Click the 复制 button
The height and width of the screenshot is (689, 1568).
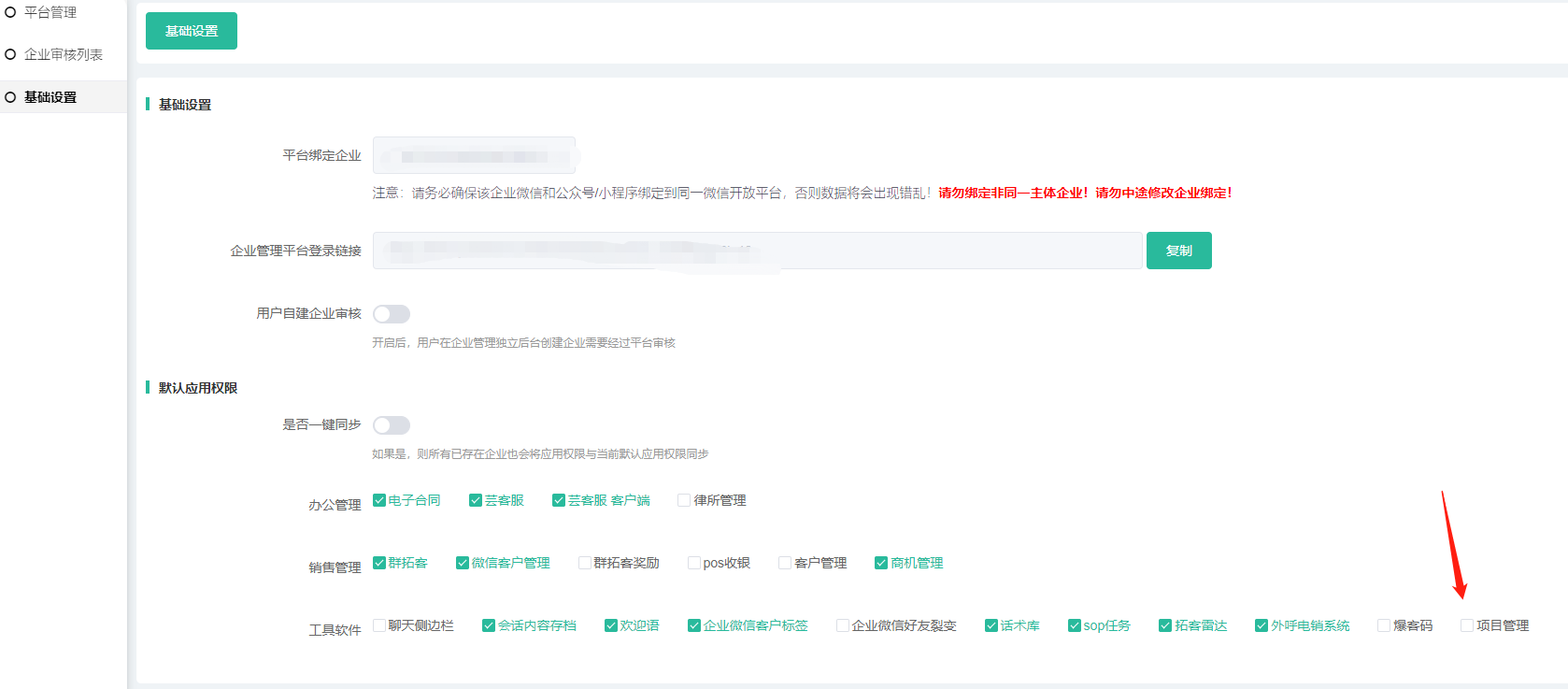click(x=1178, y=251)
